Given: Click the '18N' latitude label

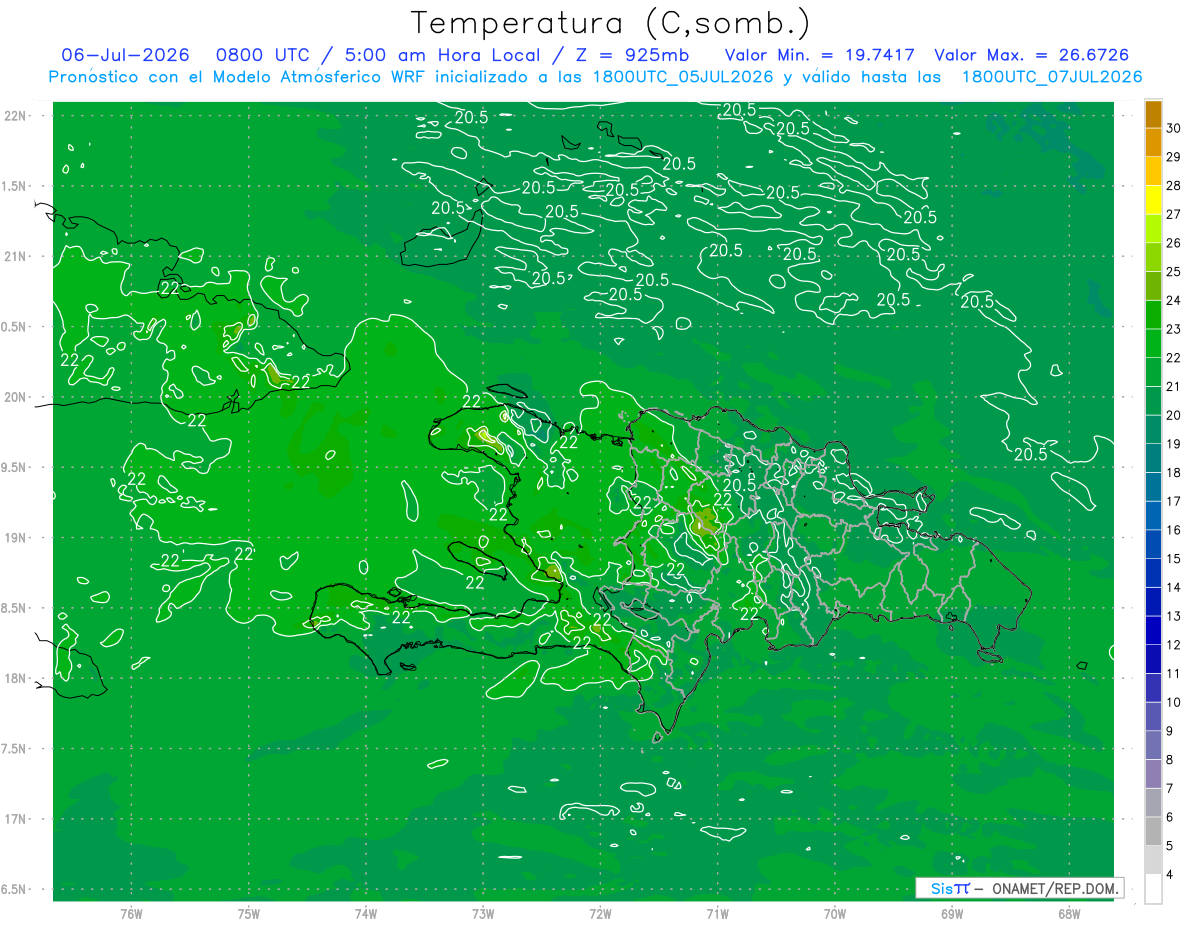Looking at the screenshot, I should point(15,678).
